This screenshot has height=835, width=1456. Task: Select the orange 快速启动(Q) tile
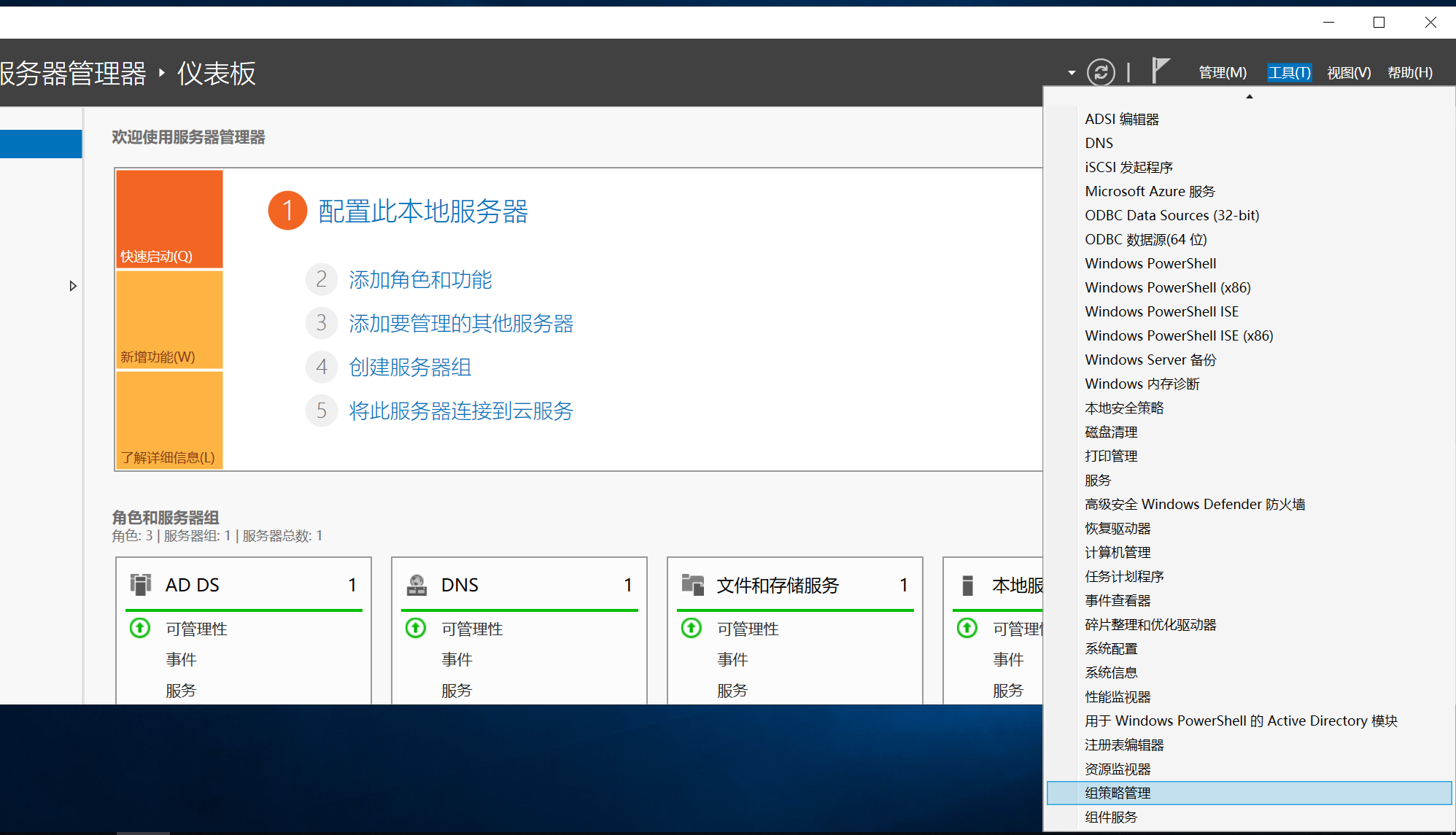(169, 219)
